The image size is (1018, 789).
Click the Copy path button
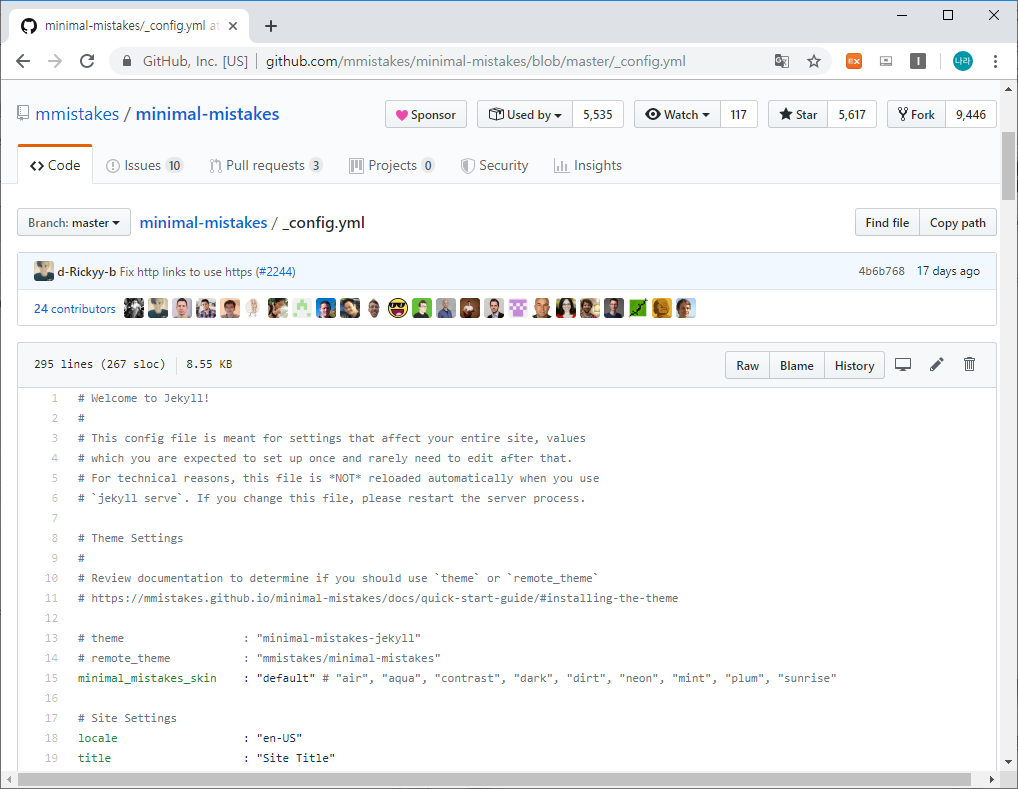point(958,223)
